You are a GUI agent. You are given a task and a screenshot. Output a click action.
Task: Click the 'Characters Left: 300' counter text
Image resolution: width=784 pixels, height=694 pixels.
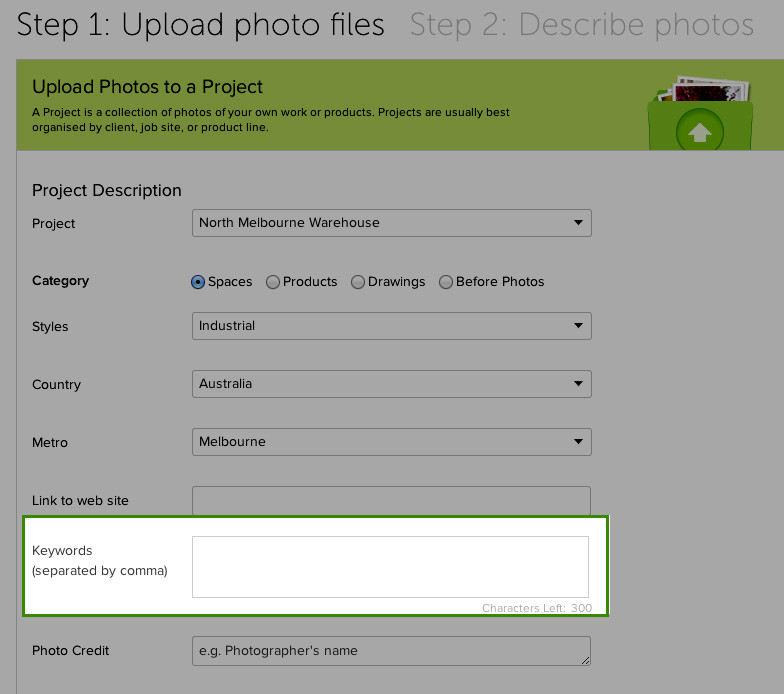[536, 608]
